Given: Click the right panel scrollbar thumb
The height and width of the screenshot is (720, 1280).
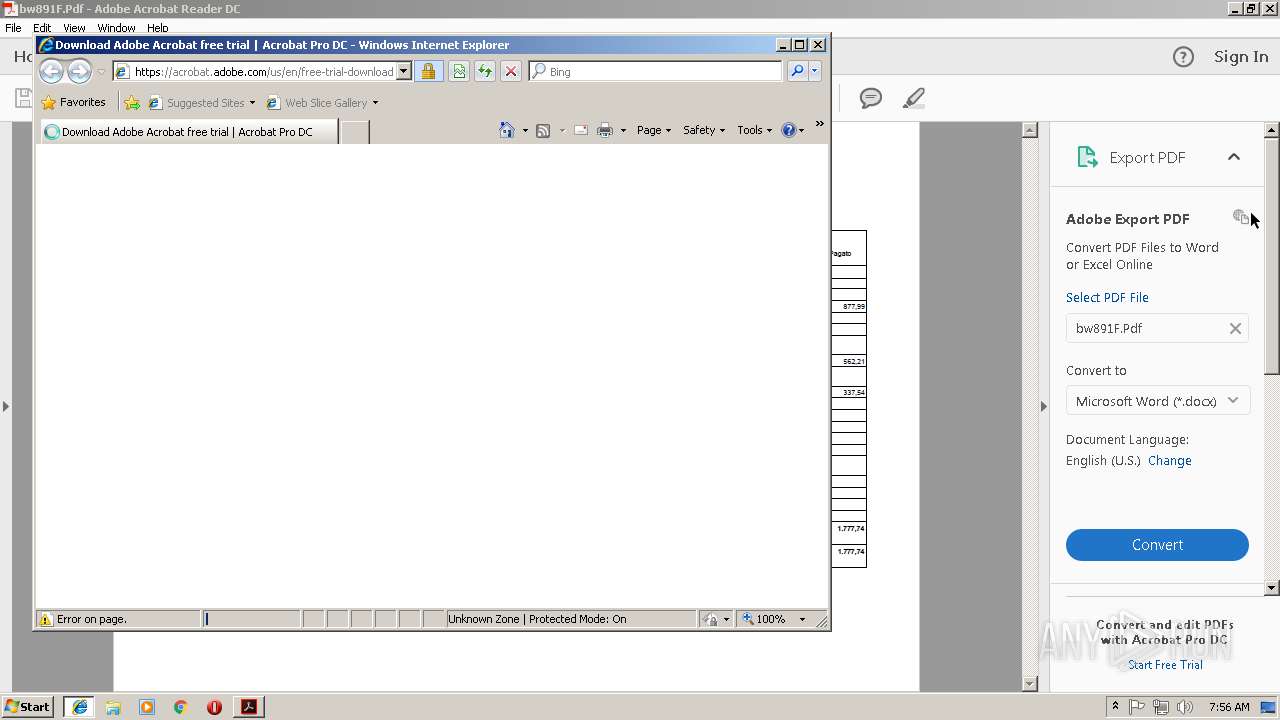Looking at the screenshot, I should tap(1272, 257).
